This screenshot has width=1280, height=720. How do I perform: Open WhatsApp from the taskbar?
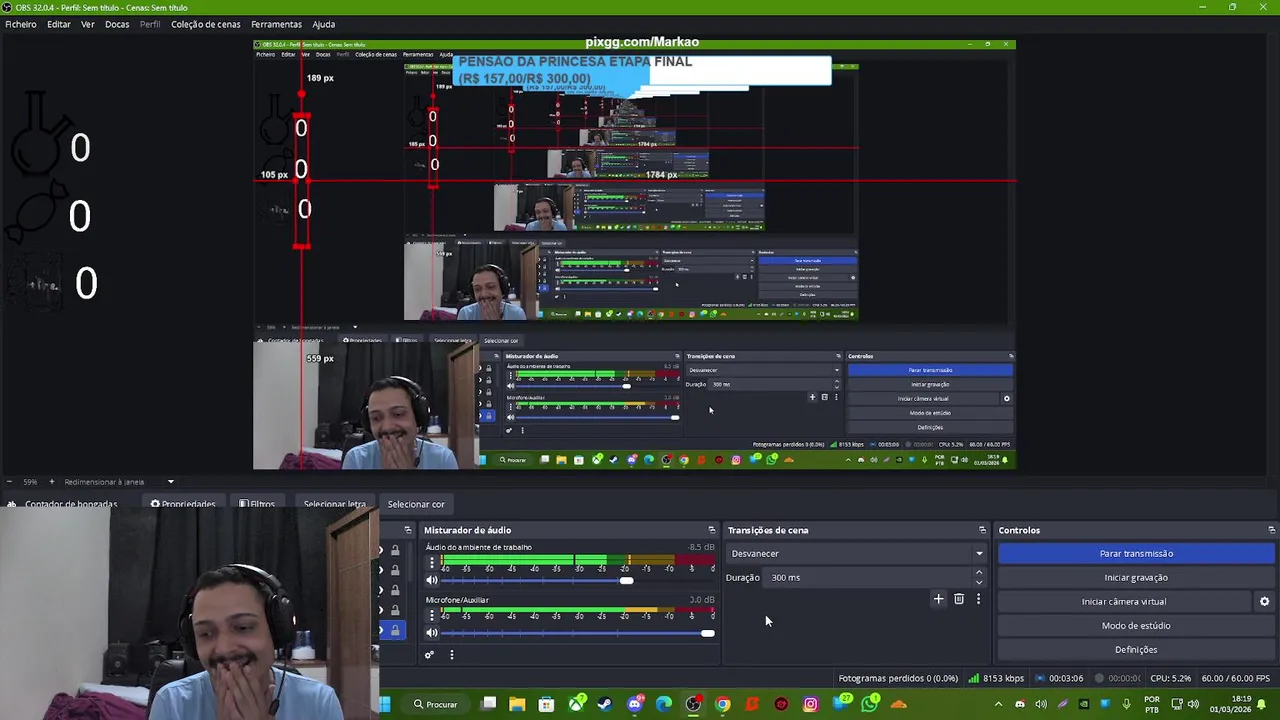(x=869, y=704)
